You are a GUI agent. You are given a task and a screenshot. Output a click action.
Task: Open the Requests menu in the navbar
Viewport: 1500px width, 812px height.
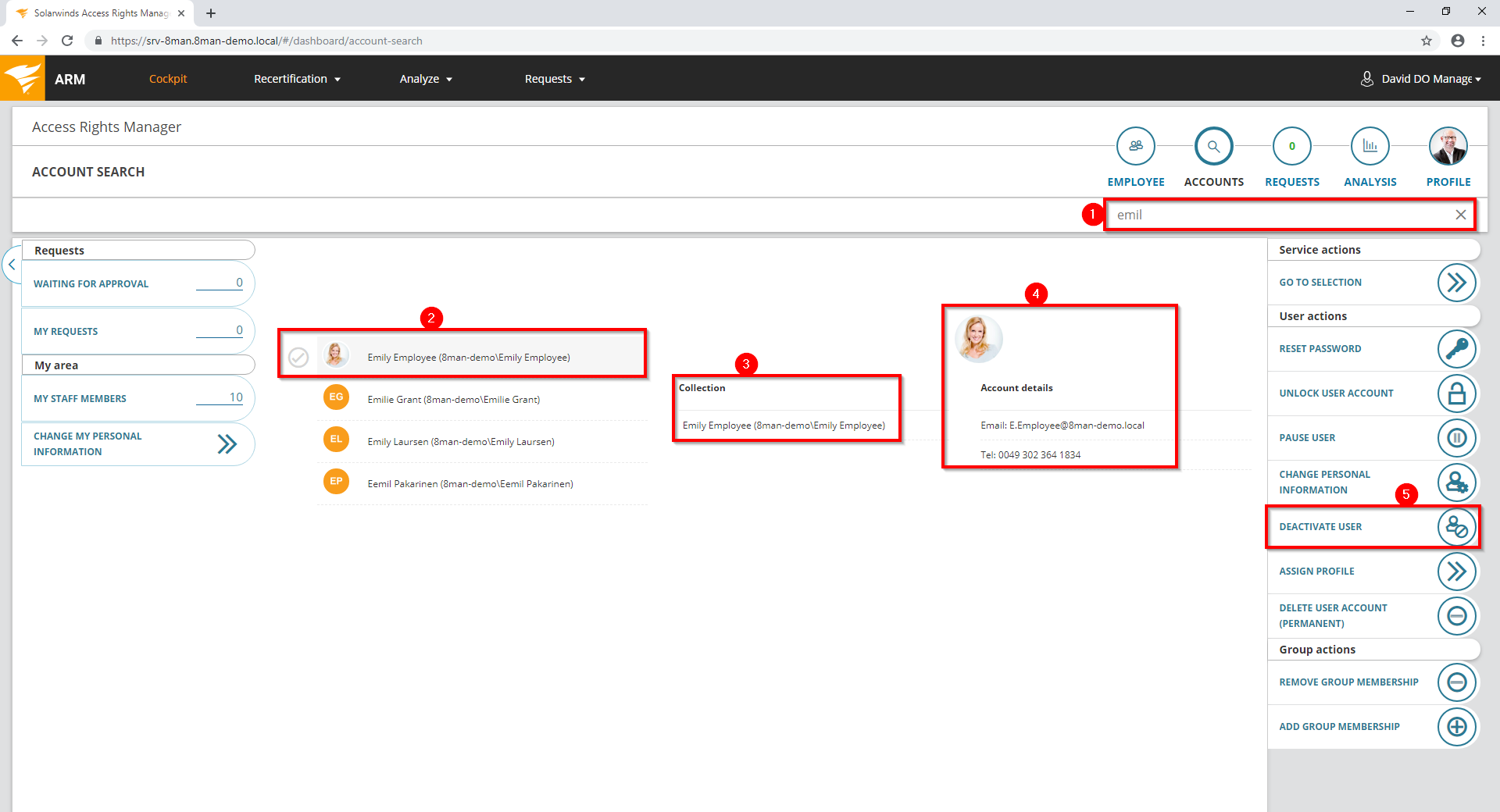[555, 79]
